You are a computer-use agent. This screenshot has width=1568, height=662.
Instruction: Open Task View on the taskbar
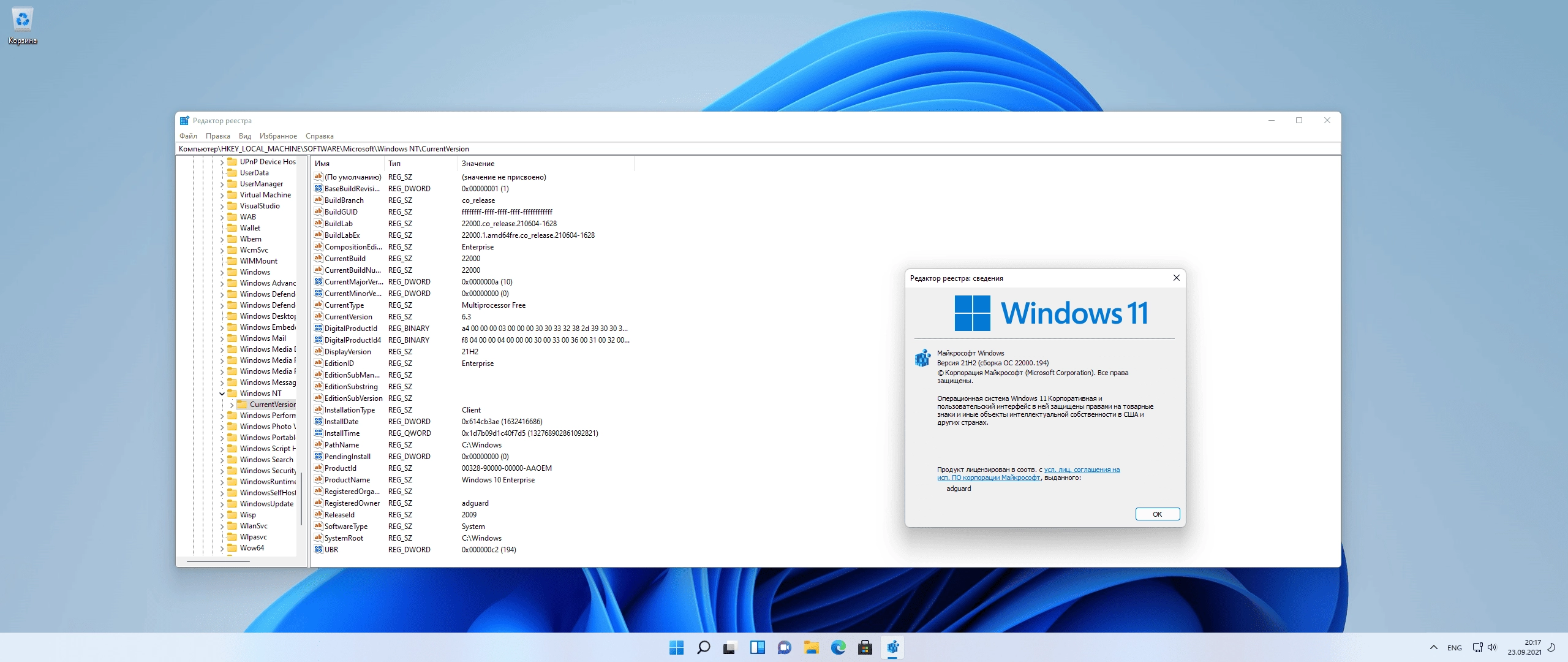click(x=729, y=647)
